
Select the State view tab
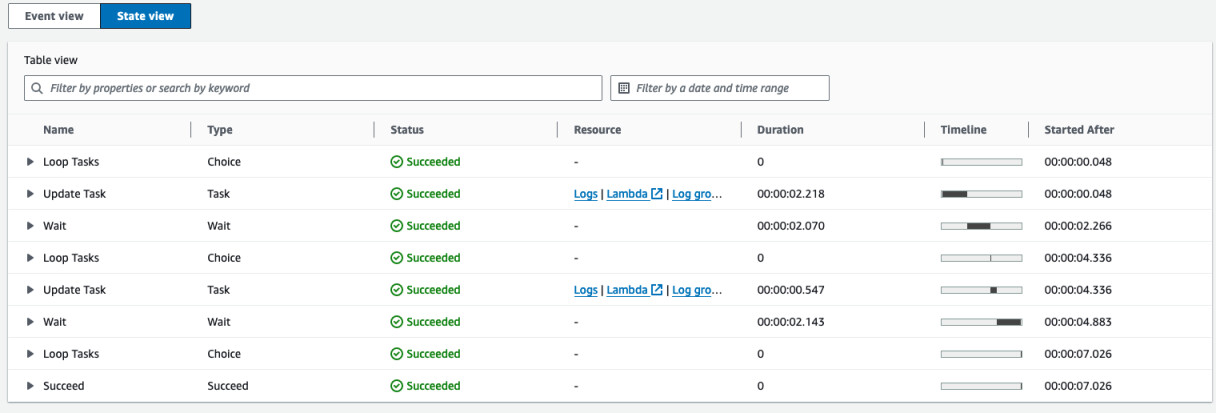[146, 16]
